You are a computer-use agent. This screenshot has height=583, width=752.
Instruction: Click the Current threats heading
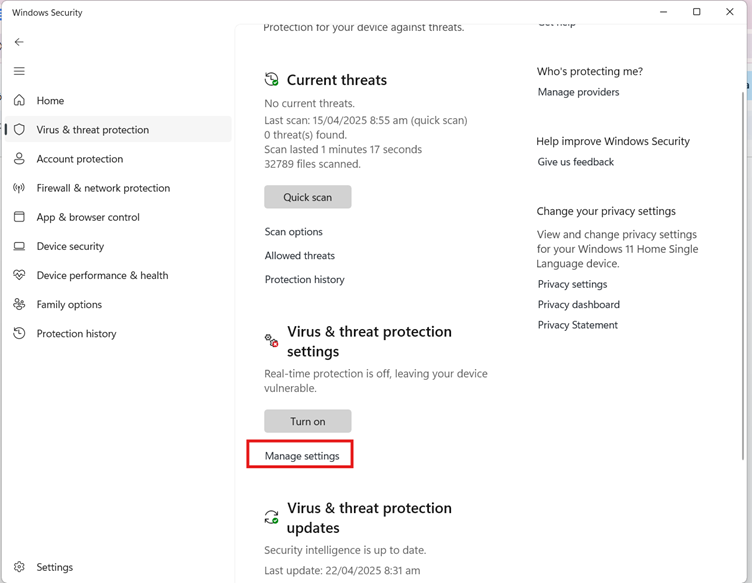[x=337, y=80]
